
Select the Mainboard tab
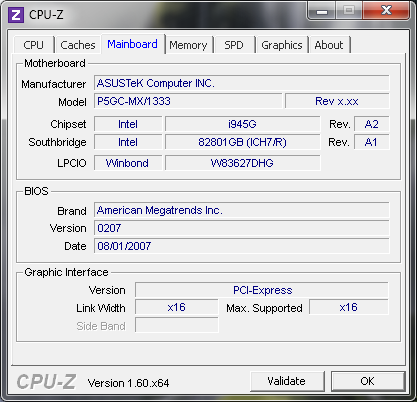pyautogui.click(x=132, y=44)
